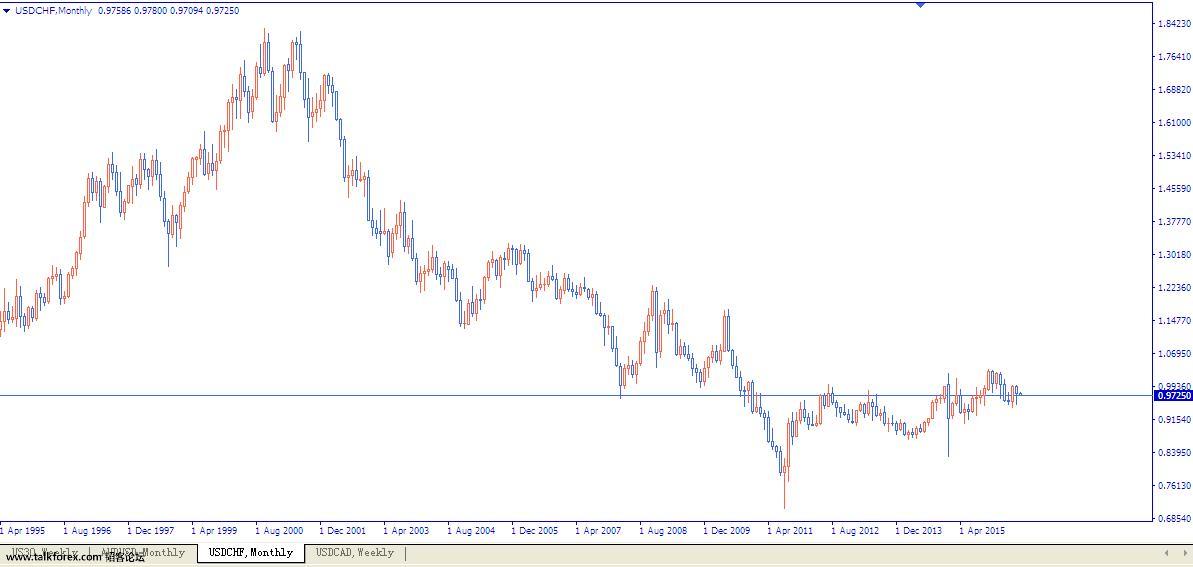Click the 1.22360 price axis label
The image size is (1193, 567).
click(x=1173, y=288)
